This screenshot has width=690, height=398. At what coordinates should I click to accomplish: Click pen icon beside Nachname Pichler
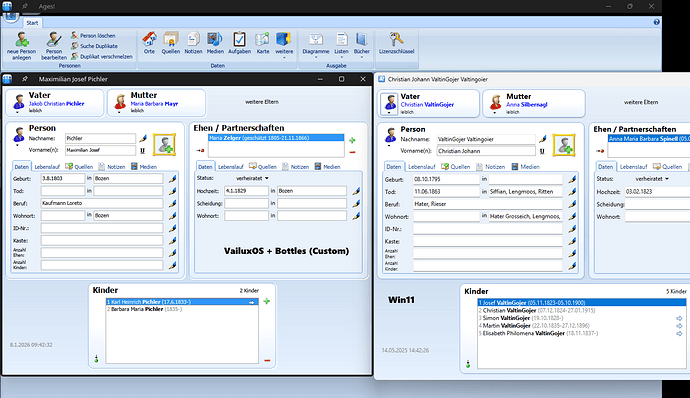click(143, 138)
